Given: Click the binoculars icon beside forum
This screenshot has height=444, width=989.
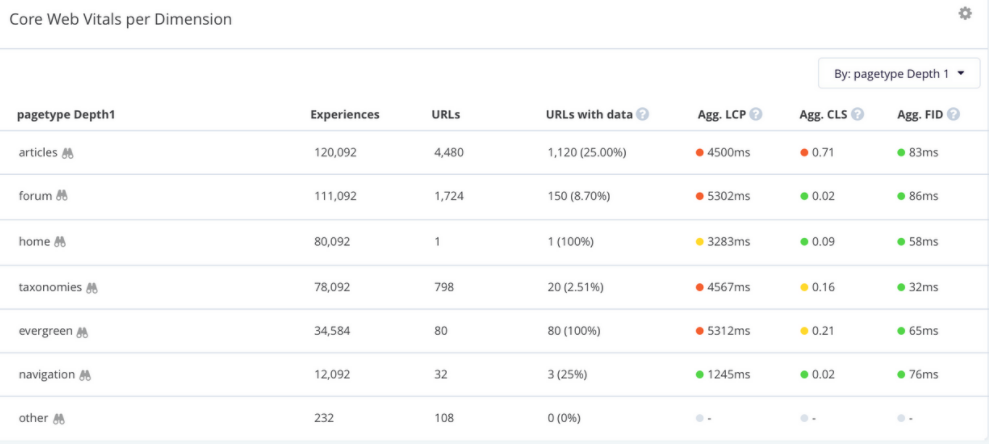Looking at the screenshot, I should pos(61,197).
